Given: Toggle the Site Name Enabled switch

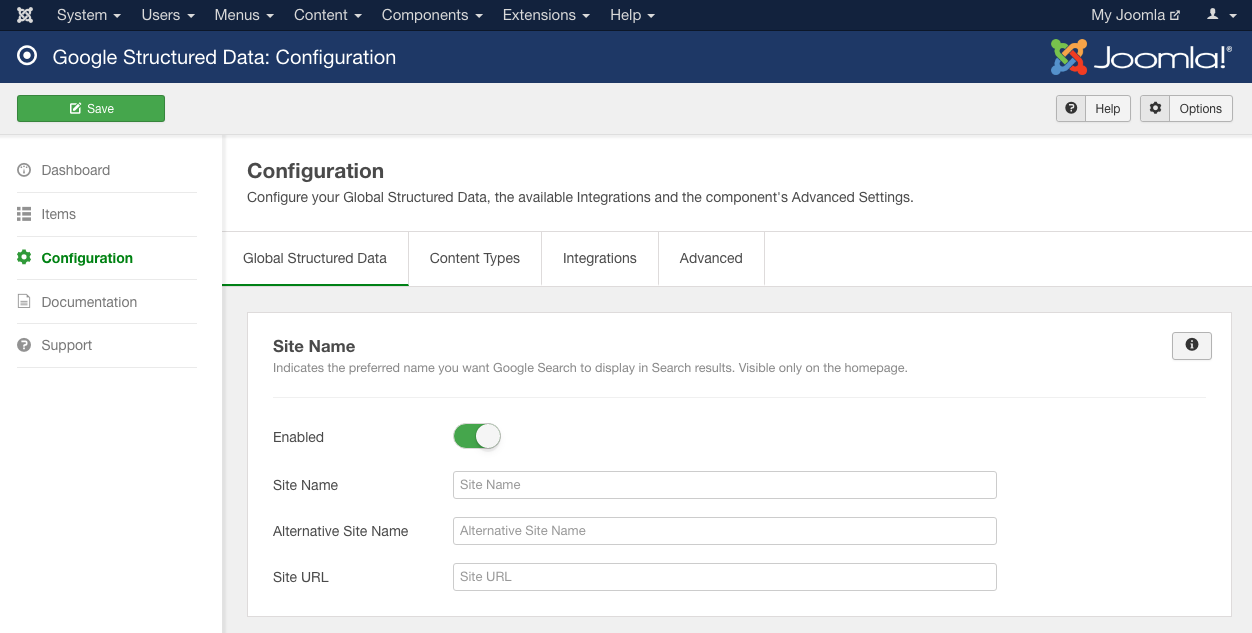Looking at the screenshot, I should [477, 436].
